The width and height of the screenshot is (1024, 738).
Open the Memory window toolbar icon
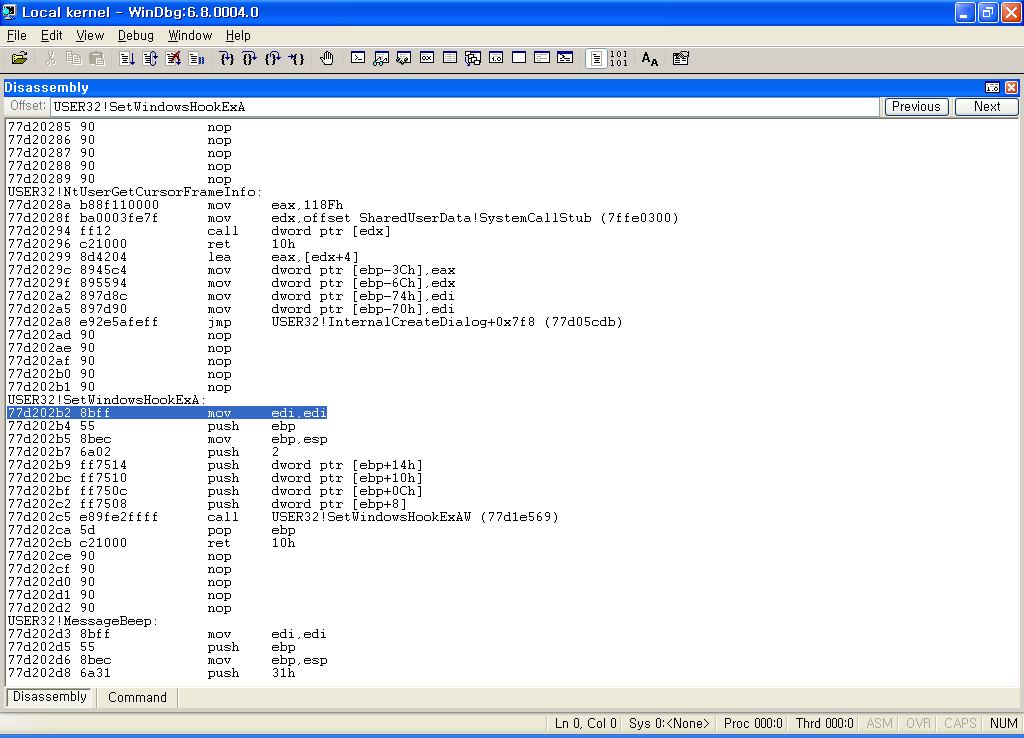[450, 59]
